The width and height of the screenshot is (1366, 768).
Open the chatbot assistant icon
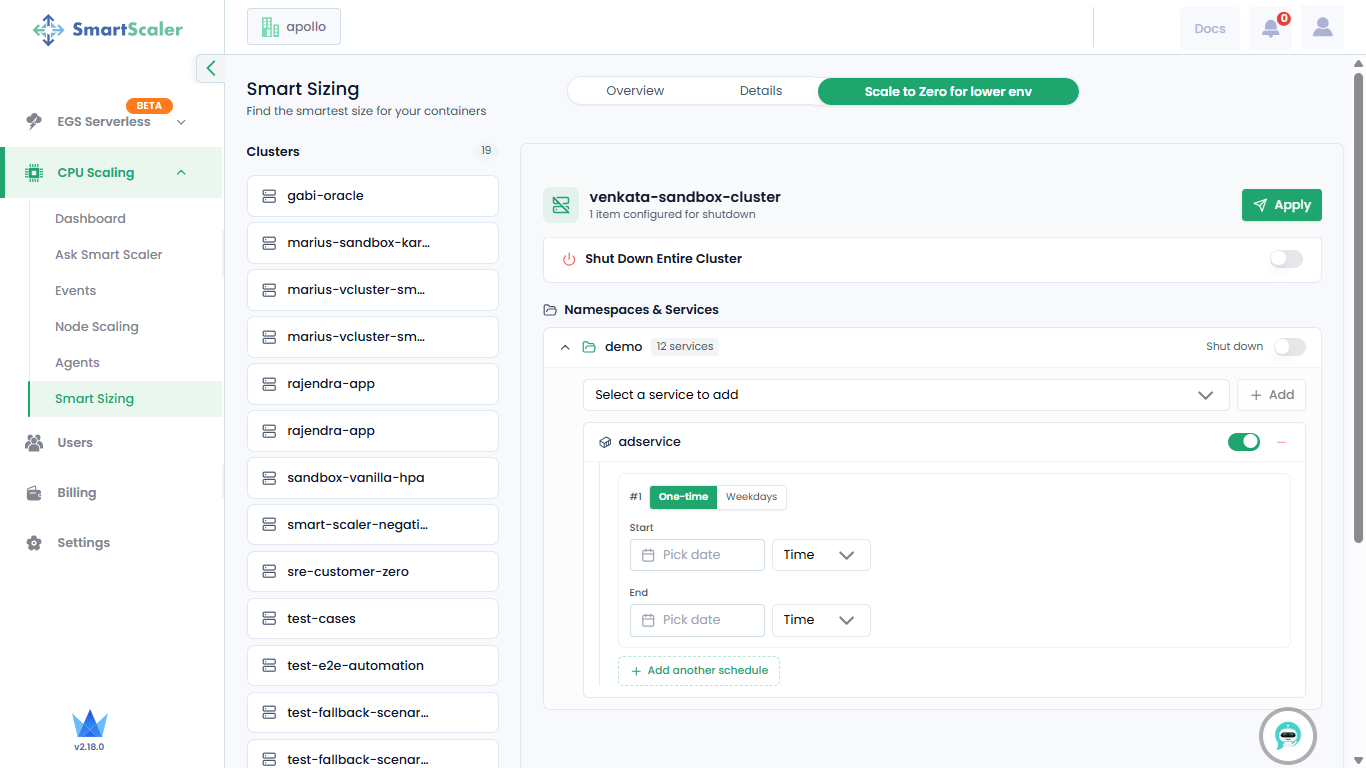(x=1287, y=736)
